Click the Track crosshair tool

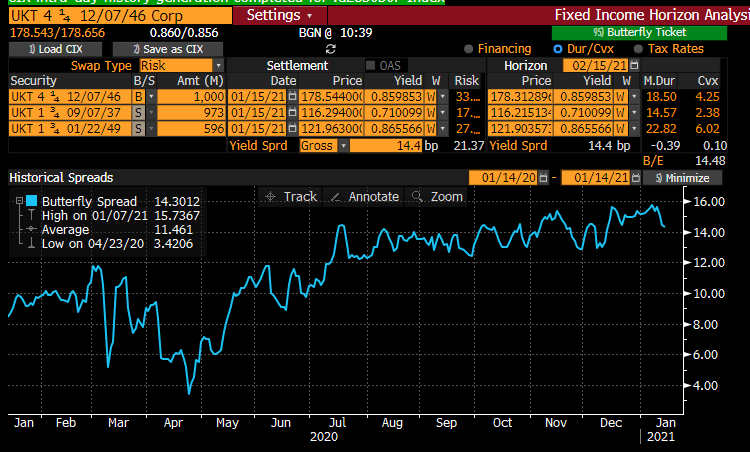[290, 197]
